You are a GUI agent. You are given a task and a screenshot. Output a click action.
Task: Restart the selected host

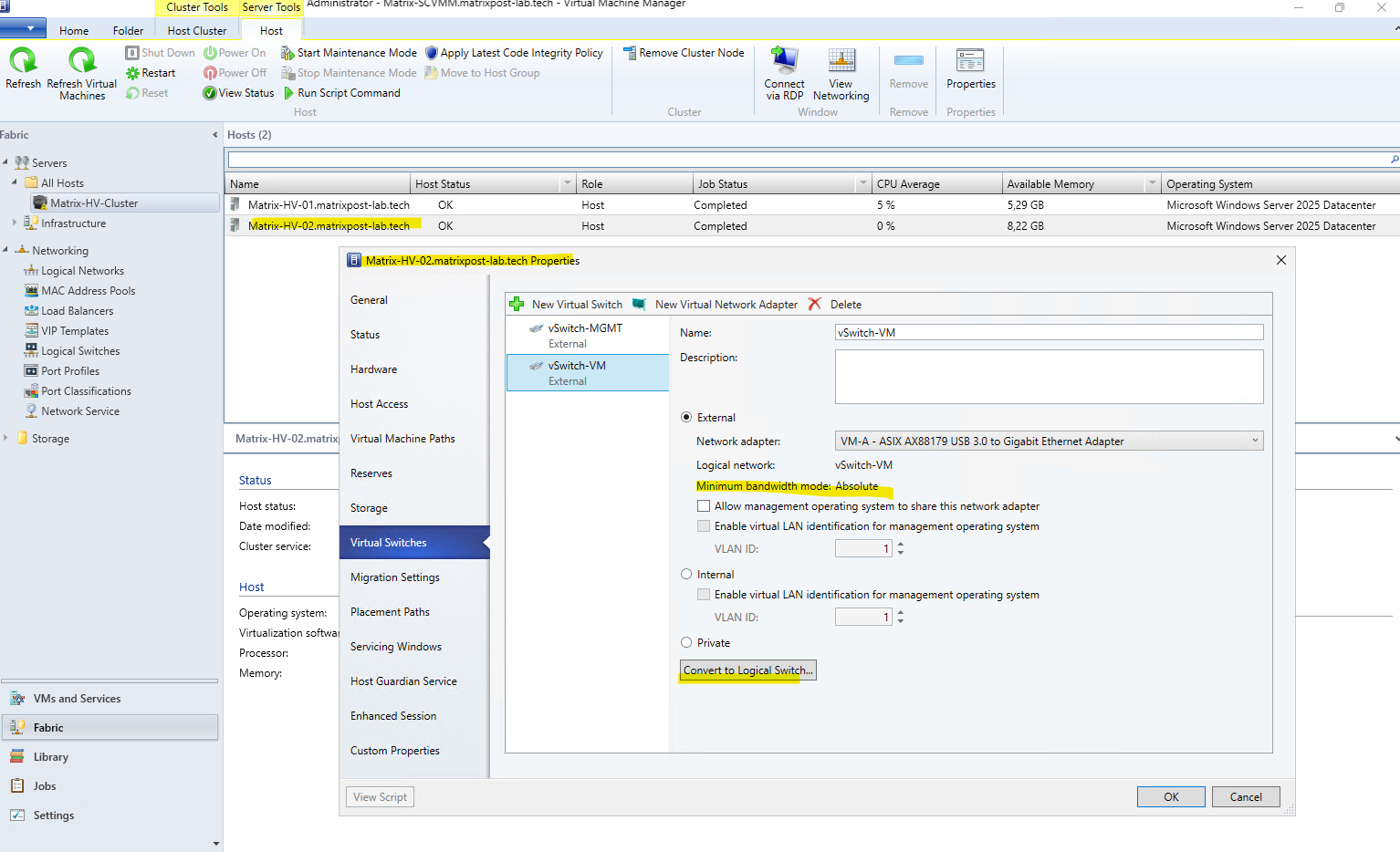pos(151,73)
